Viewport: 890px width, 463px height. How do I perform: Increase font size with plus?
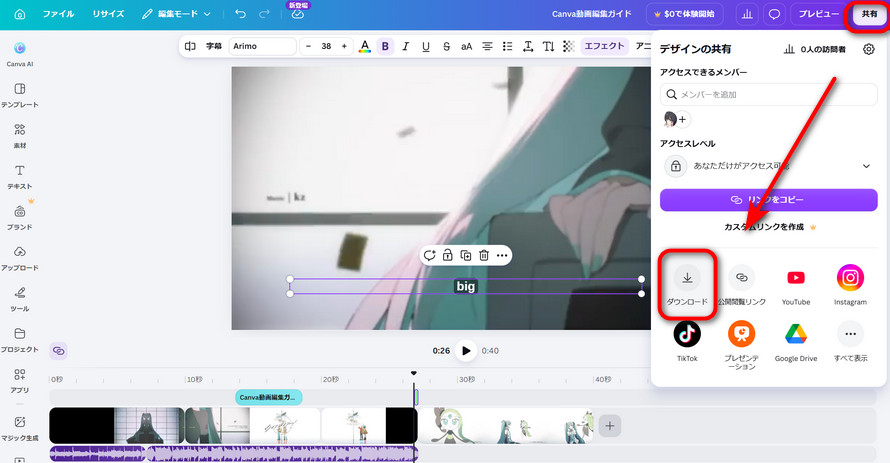344,46
